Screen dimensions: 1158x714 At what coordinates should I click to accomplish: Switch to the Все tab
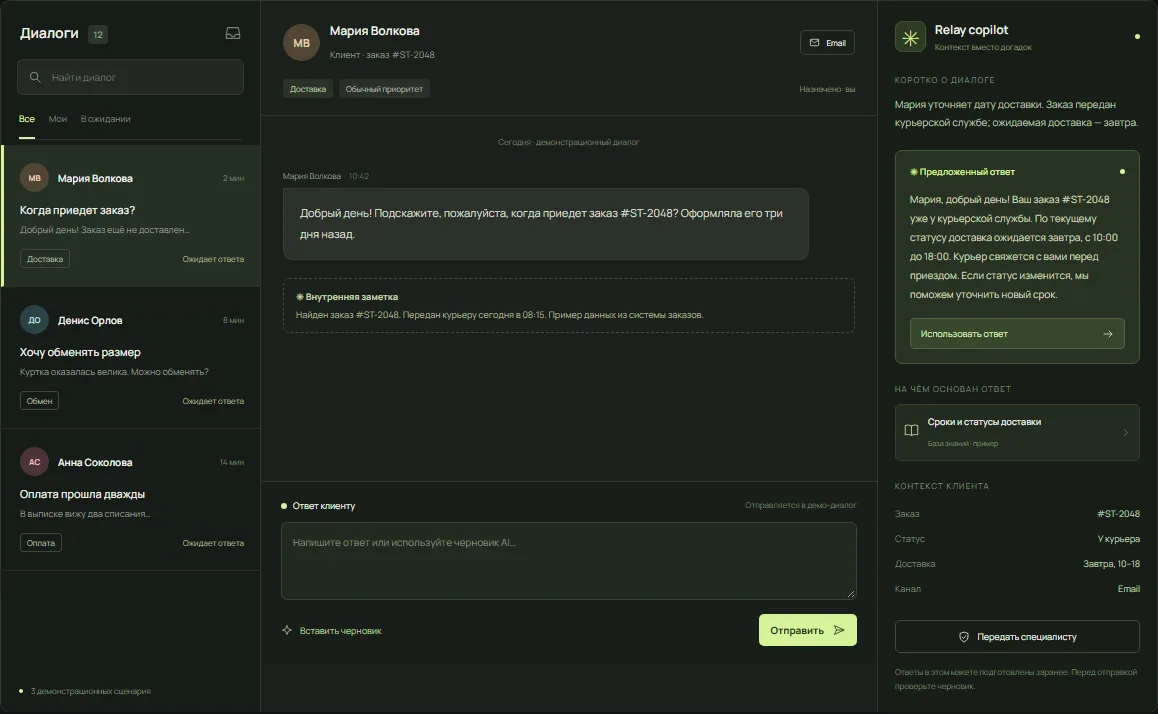pos(27,119)
